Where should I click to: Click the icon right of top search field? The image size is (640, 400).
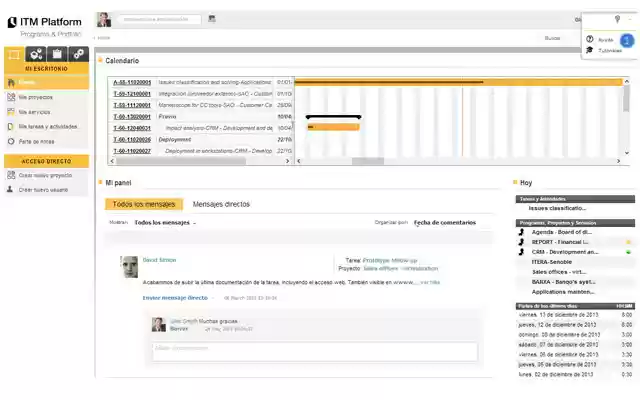[x=211, y=18]
